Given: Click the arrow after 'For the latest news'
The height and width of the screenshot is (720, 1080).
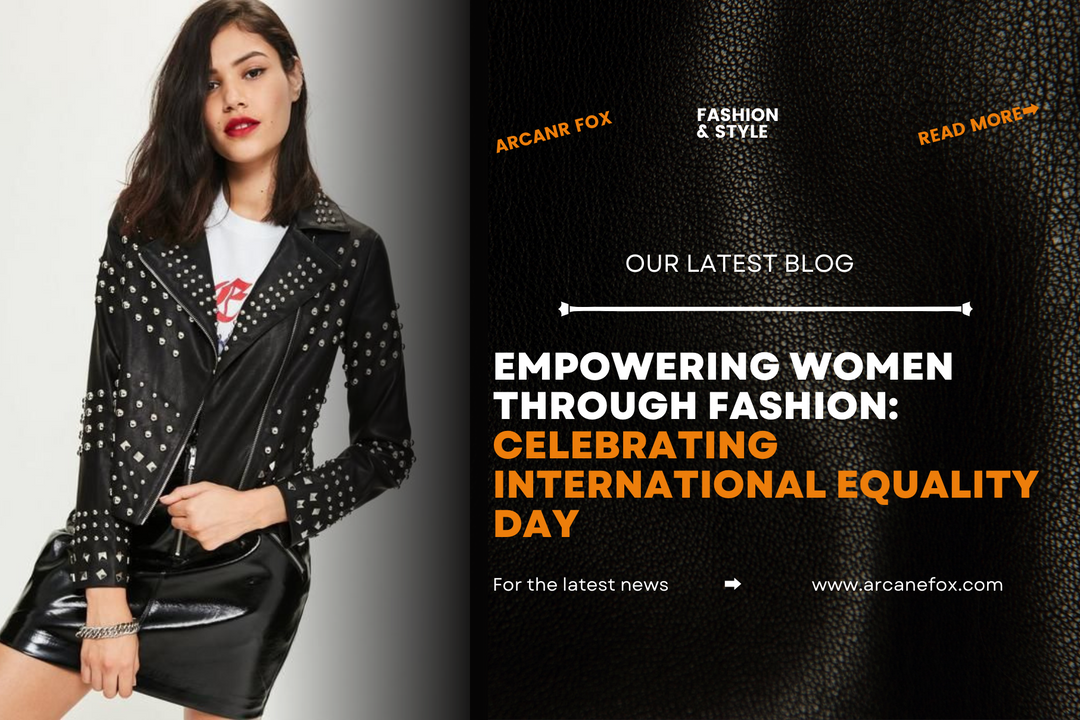Looking at the screenshot, I should pyautogui.click(x=733, y=584).
